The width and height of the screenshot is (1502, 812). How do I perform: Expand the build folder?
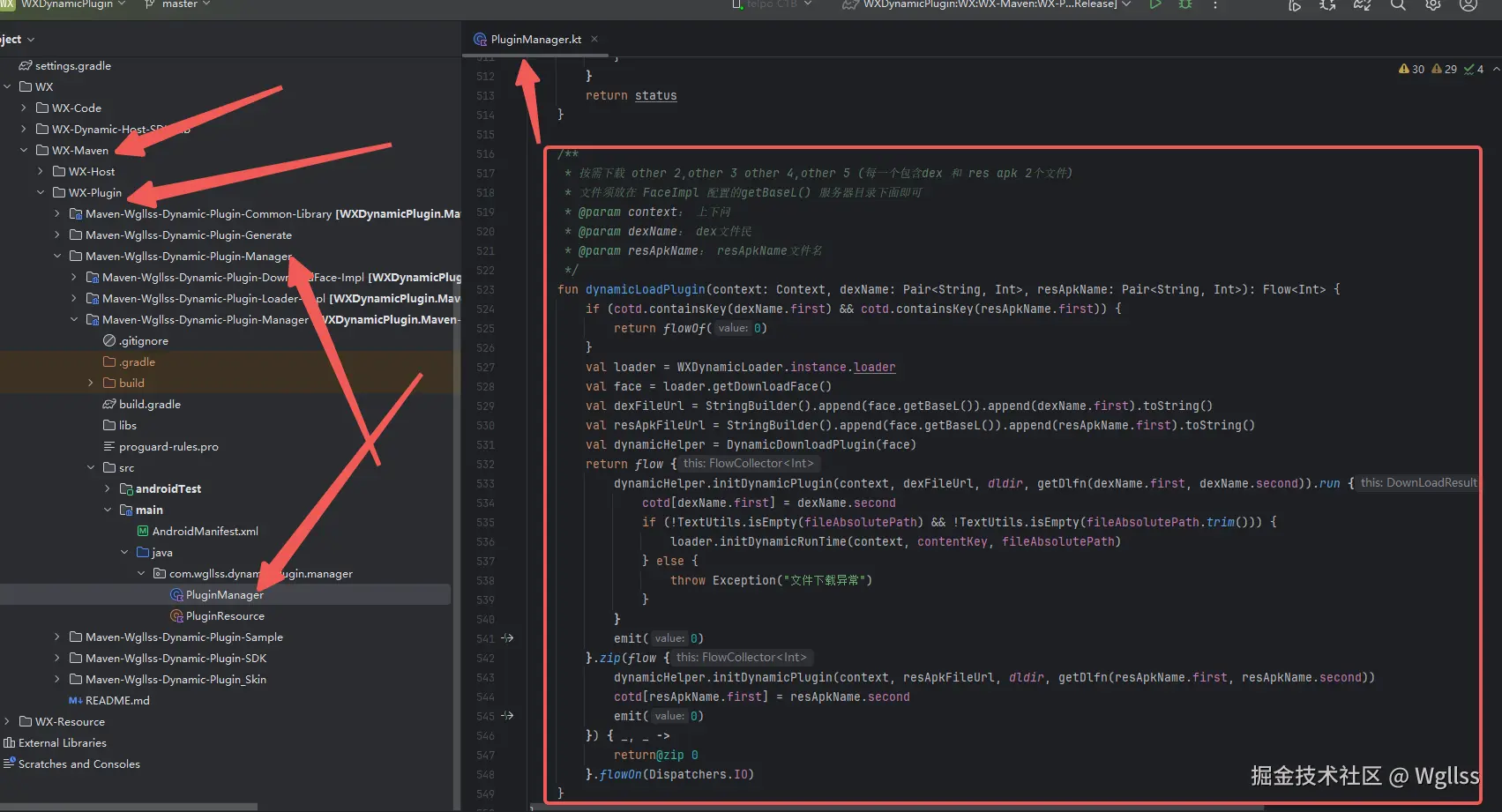91,384
